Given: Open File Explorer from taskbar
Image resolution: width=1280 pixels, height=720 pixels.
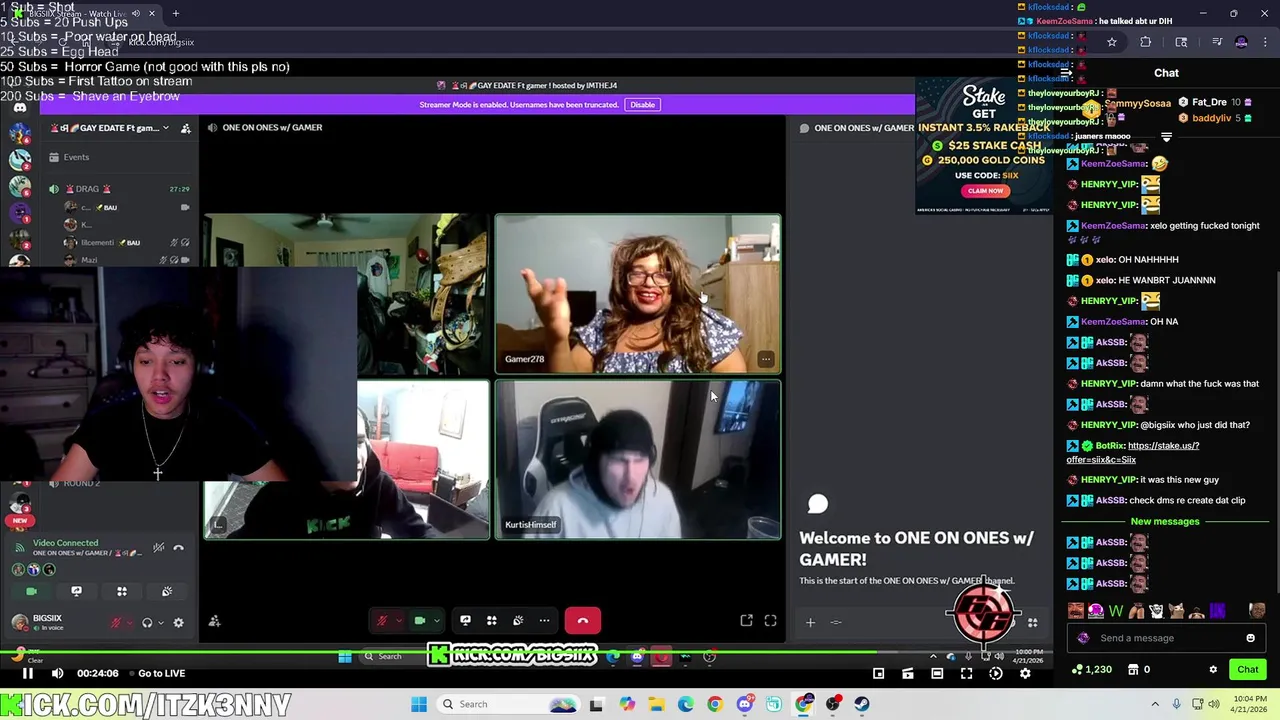Looking at the screenshot, I should (656, 704).
